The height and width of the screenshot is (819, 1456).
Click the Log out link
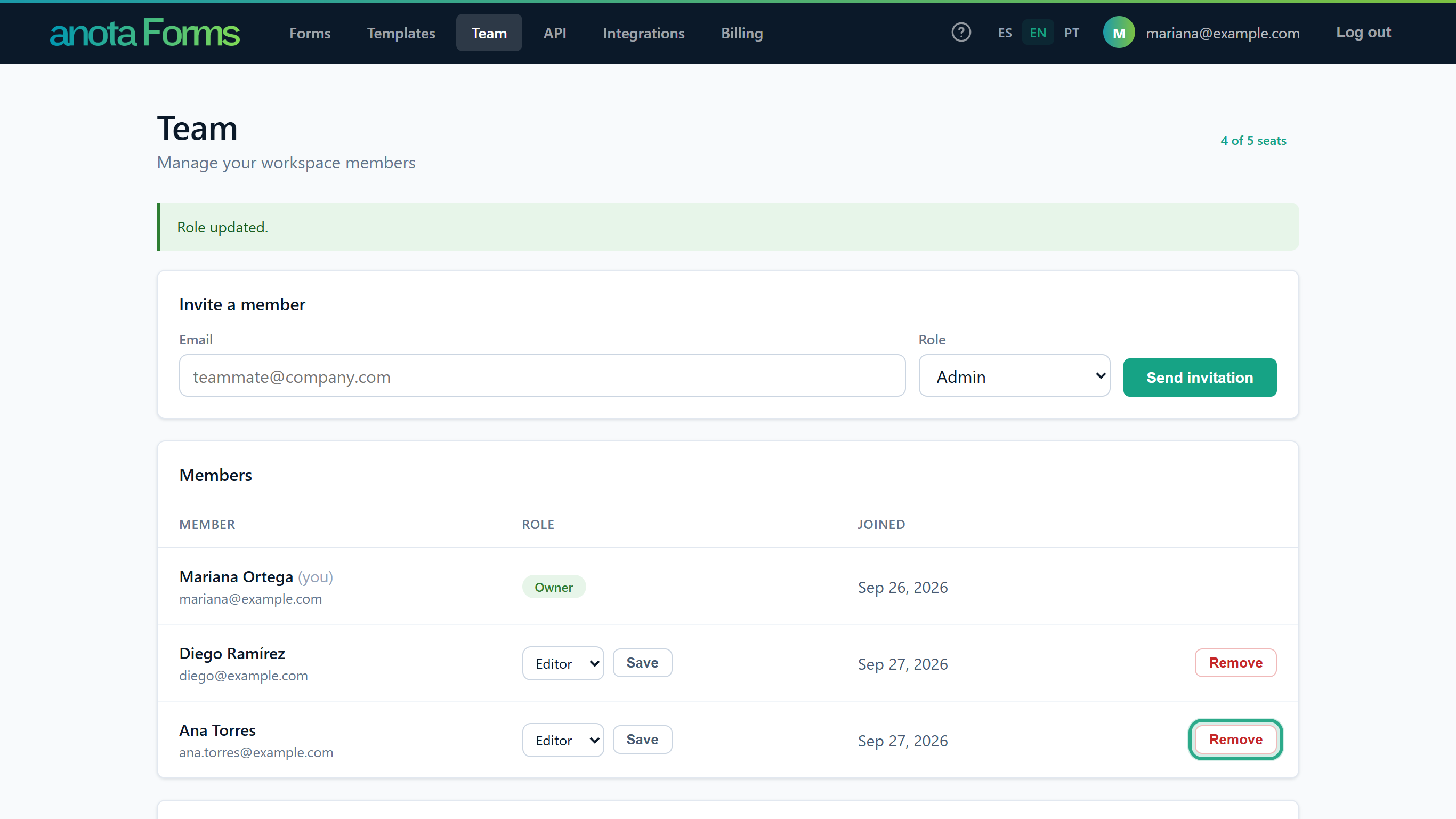click(x=1363, y=32)
